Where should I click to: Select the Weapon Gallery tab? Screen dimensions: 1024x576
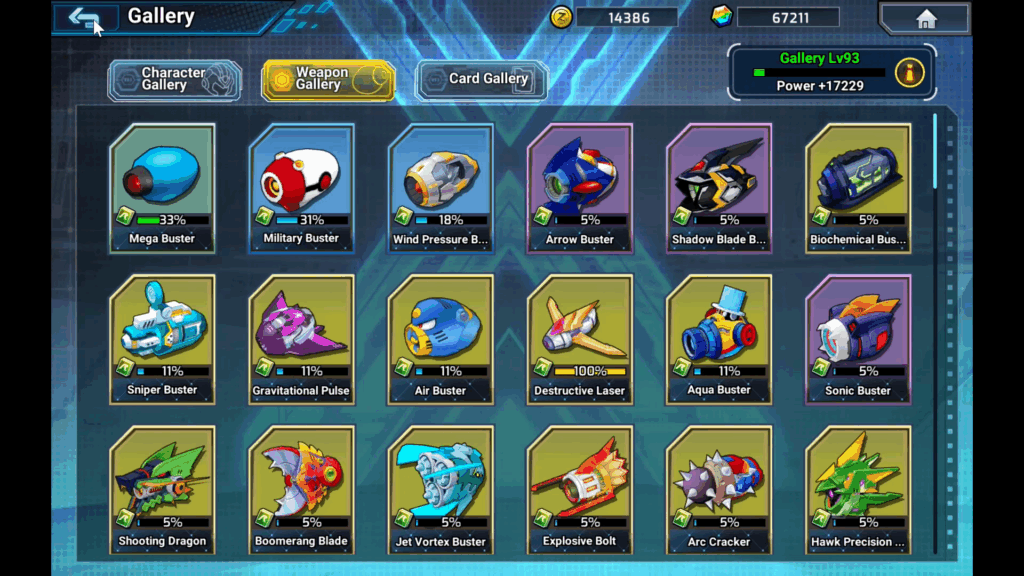328,80
